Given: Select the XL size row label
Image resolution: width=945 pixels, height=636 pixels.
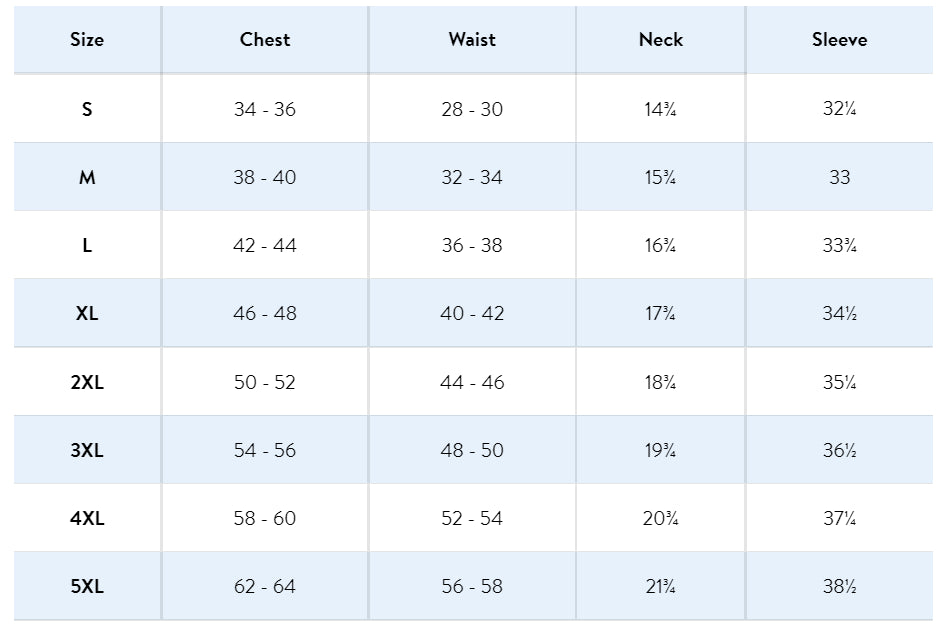Looking at the screenshot, I should click(87, 313).
